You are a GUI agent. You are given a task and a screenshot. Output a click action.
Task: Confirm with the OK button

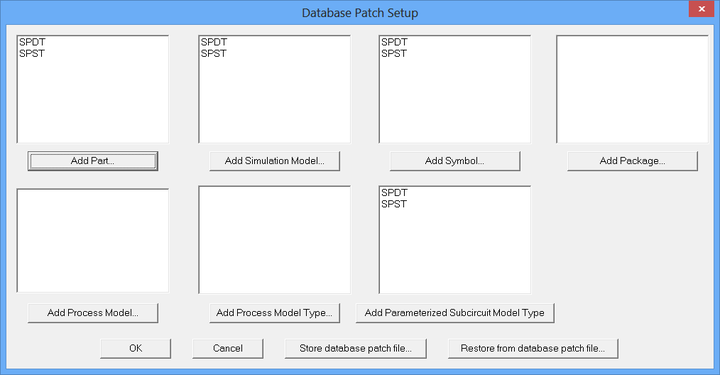(135, 348)
